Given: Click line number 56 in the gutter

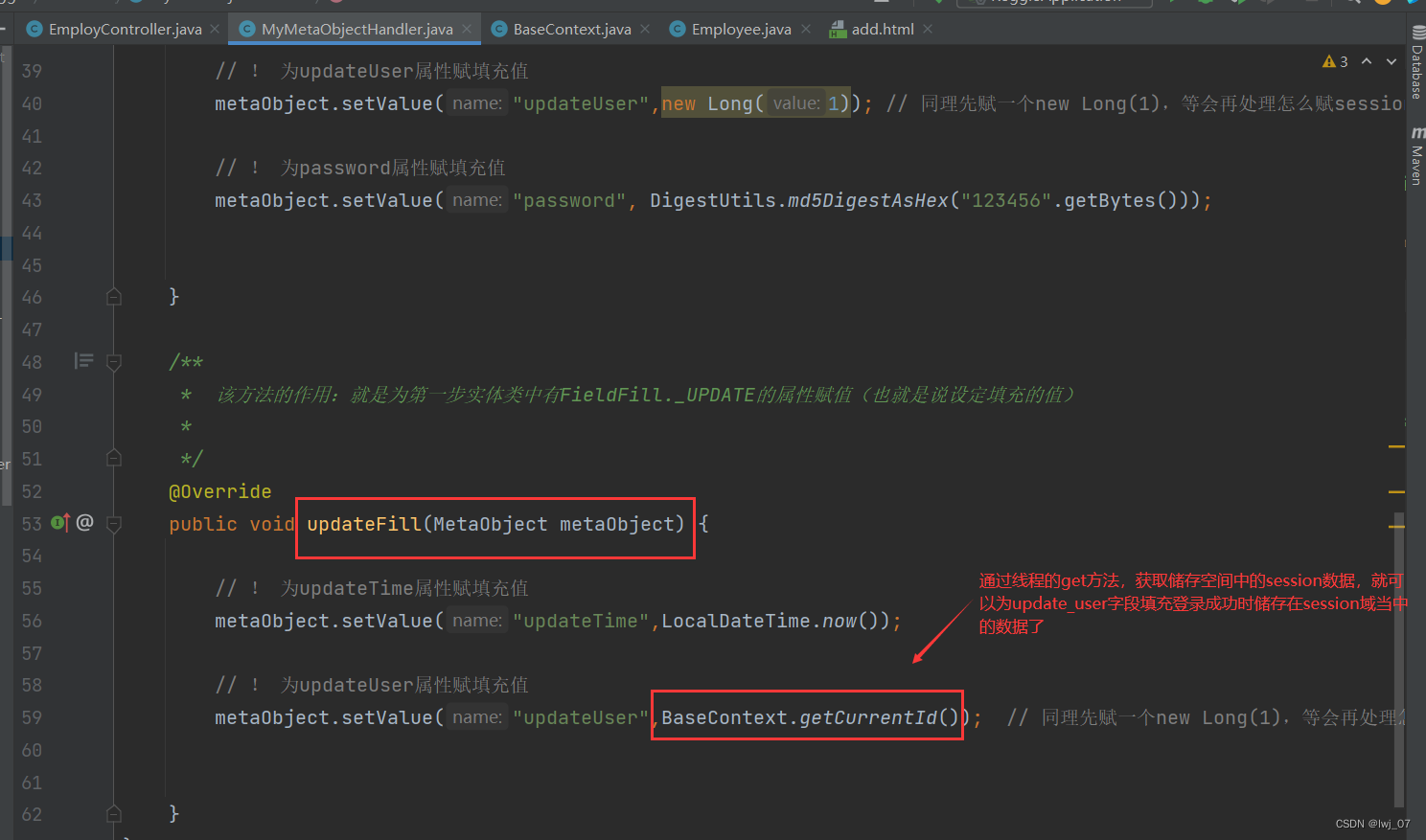Looking at the screenshot, I should [x=32, y=621].
